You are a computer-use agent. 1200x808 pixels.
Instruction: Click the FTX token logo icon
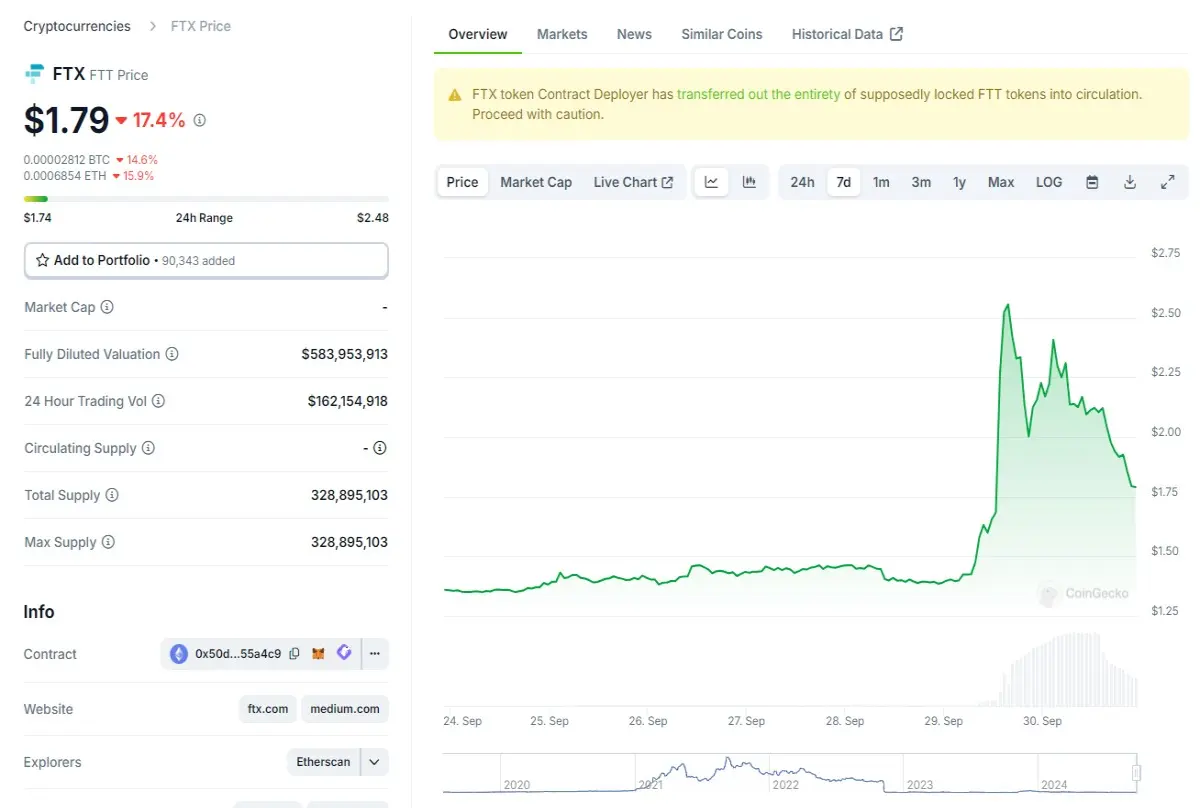tap(35, 74)
